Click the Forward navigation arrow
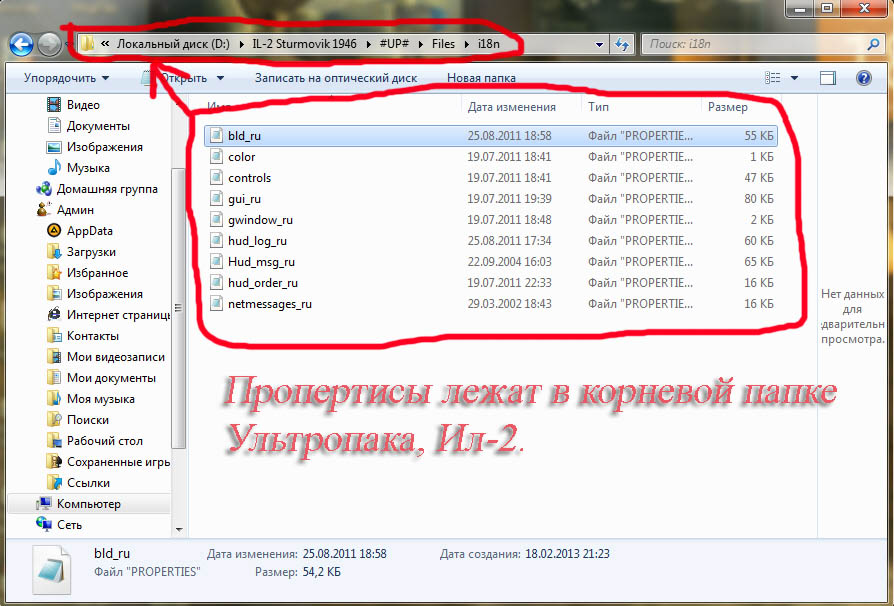 tap(50, 44)
